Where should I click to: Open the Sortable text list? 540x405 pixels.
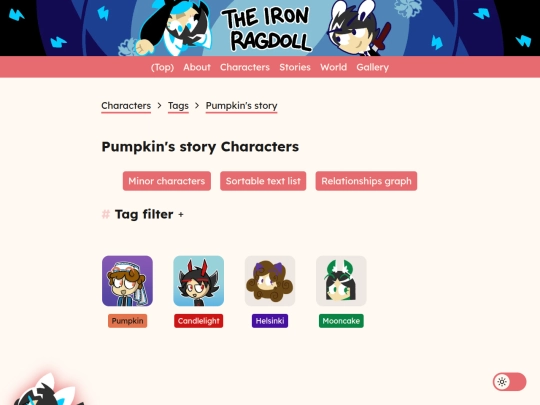coord(263,181)
